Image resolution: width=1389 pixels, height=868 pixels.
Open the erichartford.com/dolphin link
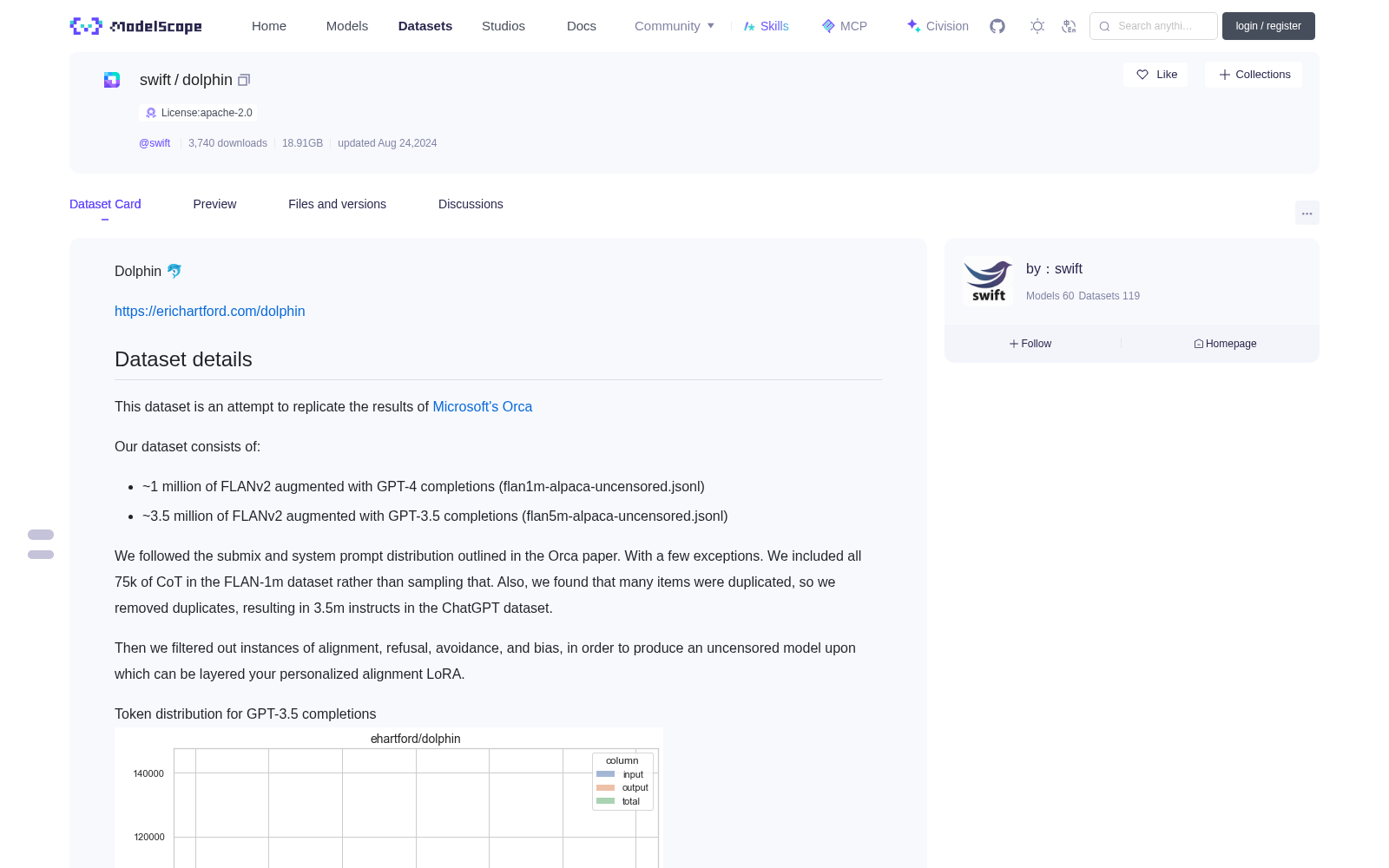[210, 312]
